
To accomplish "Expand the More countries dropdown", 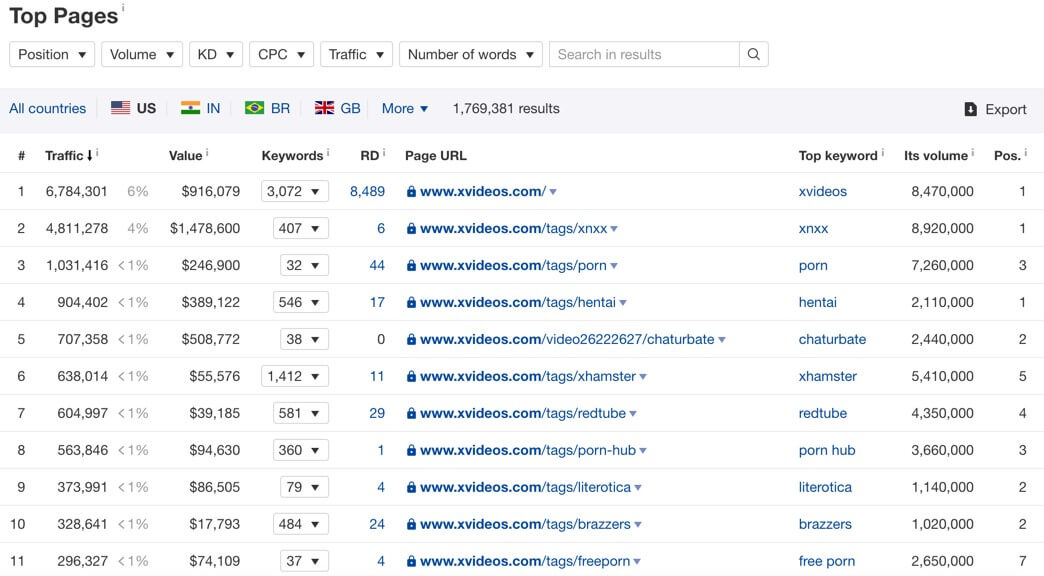I will tap(405, 109).
